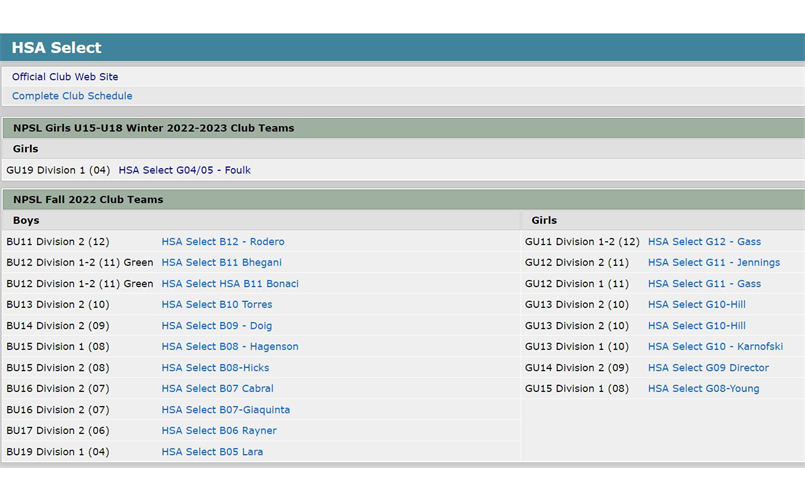This screenshot has height=500, width=805.
Task: Open the Official Club Web Site link
Action: tap(65, 77)
